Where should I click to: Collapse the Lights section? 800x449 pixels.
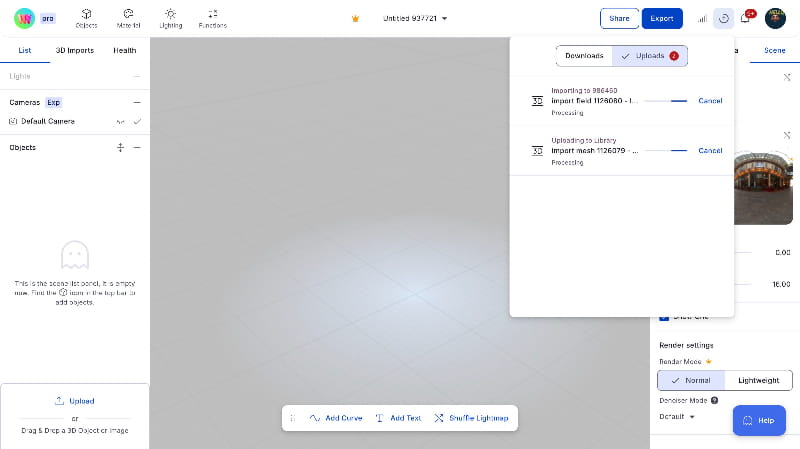(137, 76)
